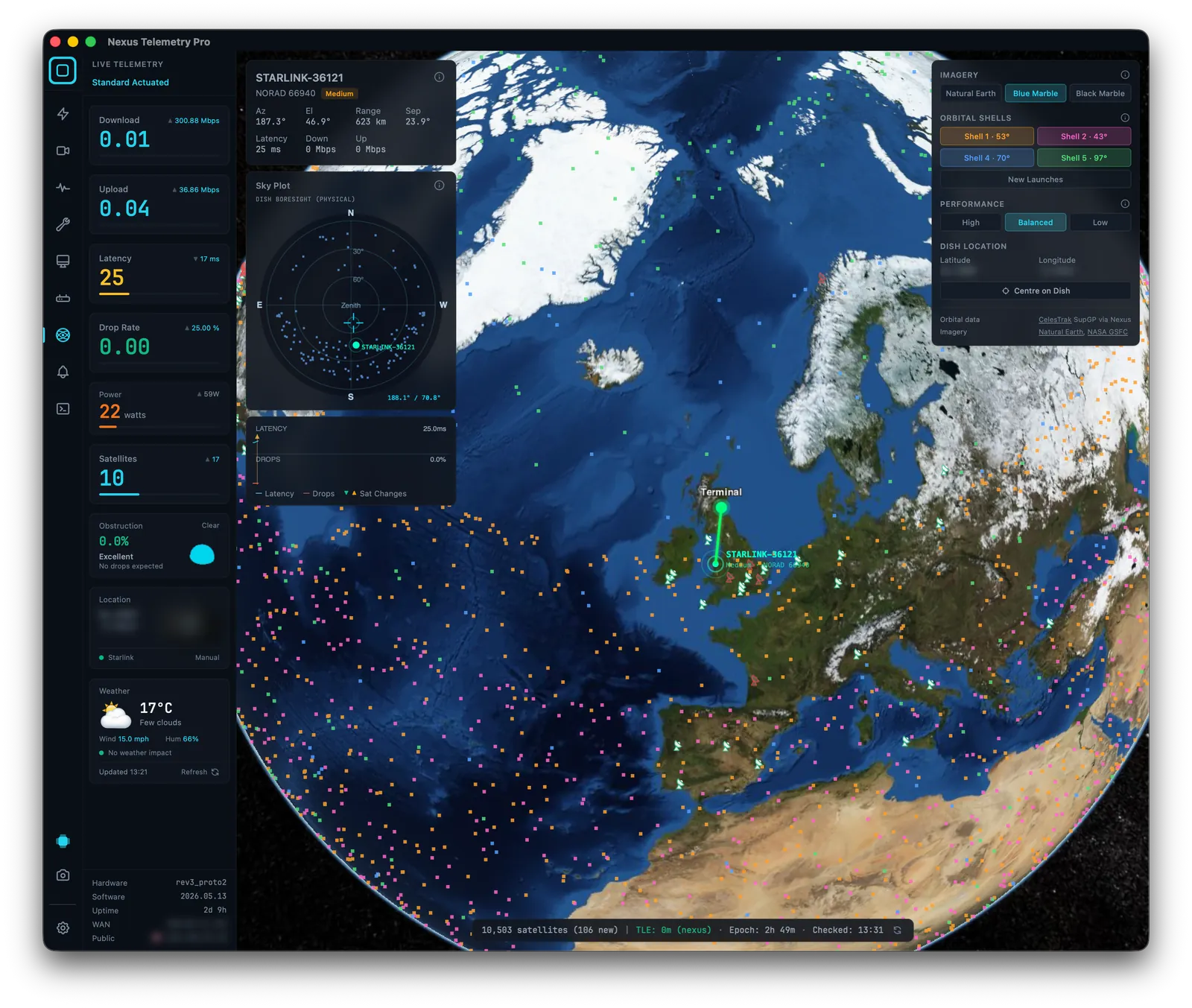Click the Imagery info icon
Screen dimensions: 1192x1008
[1125, 75]
